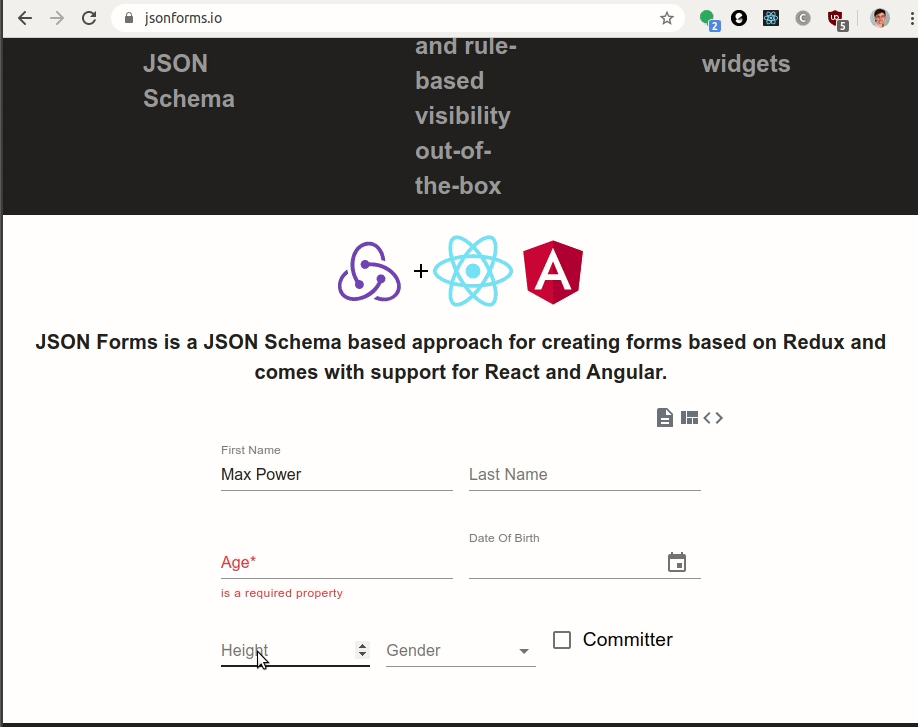Click the address bar showing jsonforms.io

(x=398, y=18)
